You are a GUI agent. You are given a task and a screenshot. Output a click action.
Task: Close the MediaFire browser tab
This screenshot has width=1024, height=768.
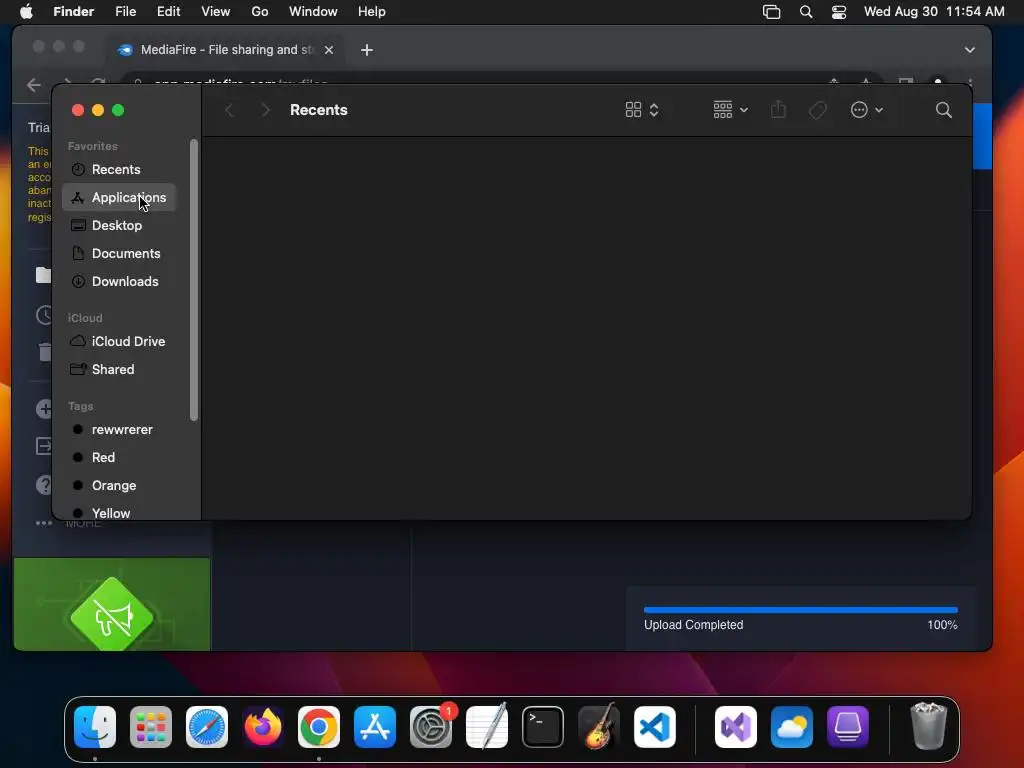click(329, 50)
